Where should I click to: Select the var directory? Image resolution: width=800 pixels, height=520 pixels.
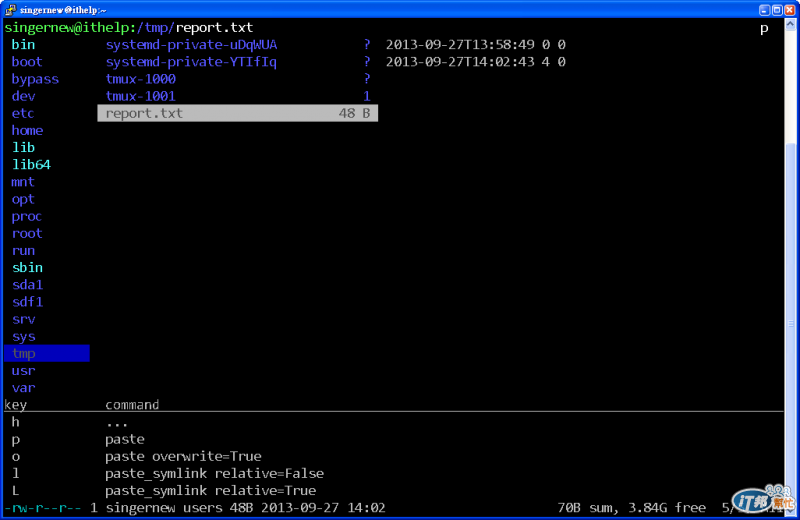(23, 388)
